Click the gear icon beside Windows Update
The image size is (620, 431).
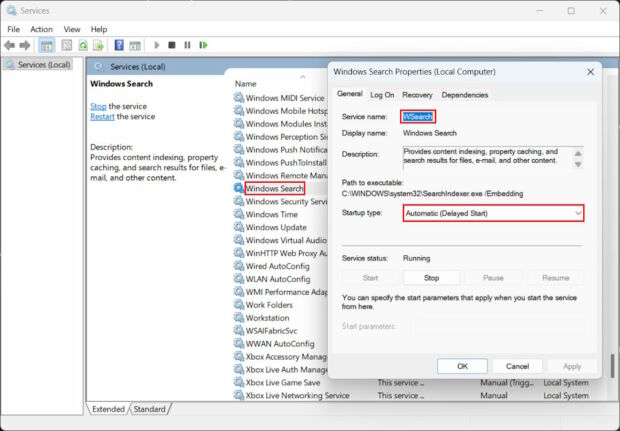pyautogui.click(x=238, y=227)
